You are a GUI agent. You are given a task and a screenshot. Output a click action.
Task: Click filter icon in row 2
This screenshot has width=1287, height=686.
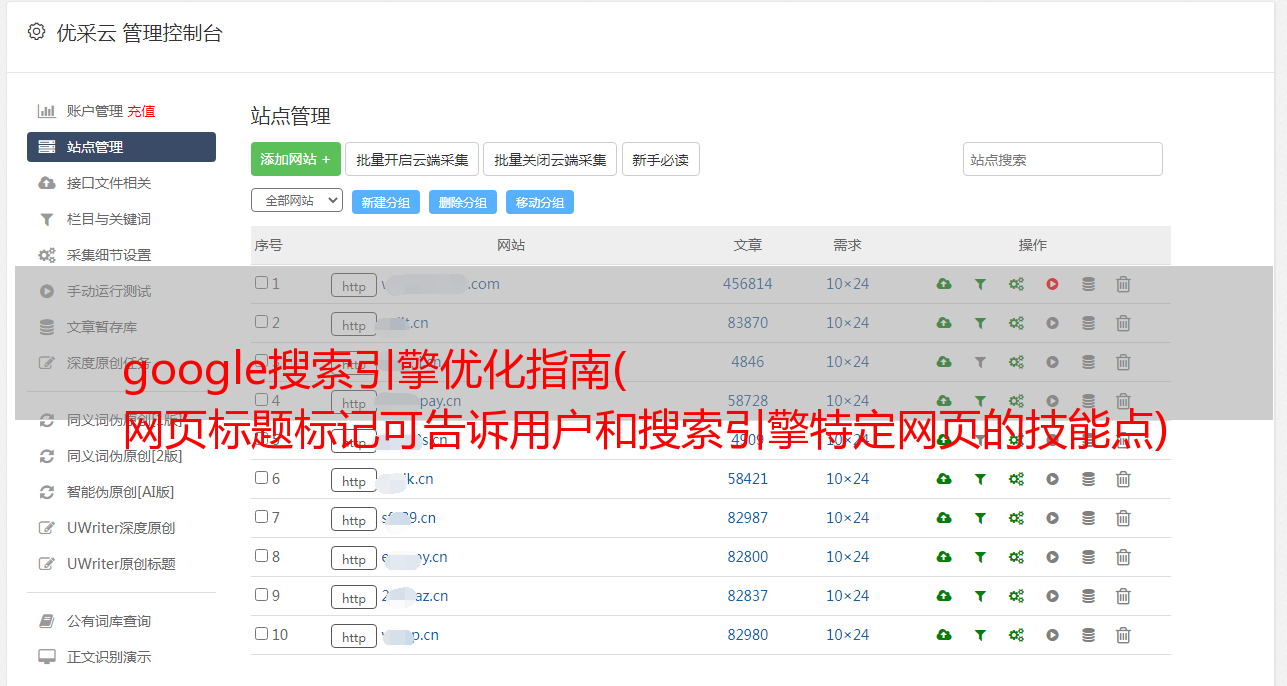[x=980, y=323]
